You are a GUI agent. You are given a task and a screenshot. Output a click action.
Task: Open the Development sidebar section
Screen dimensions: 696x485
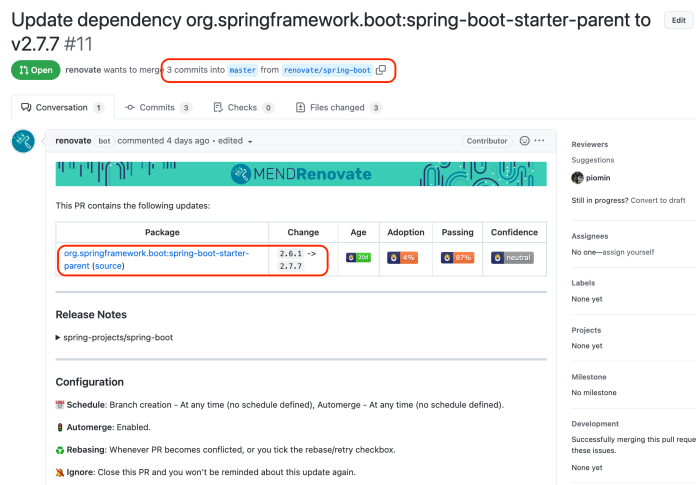pos(595,424)
